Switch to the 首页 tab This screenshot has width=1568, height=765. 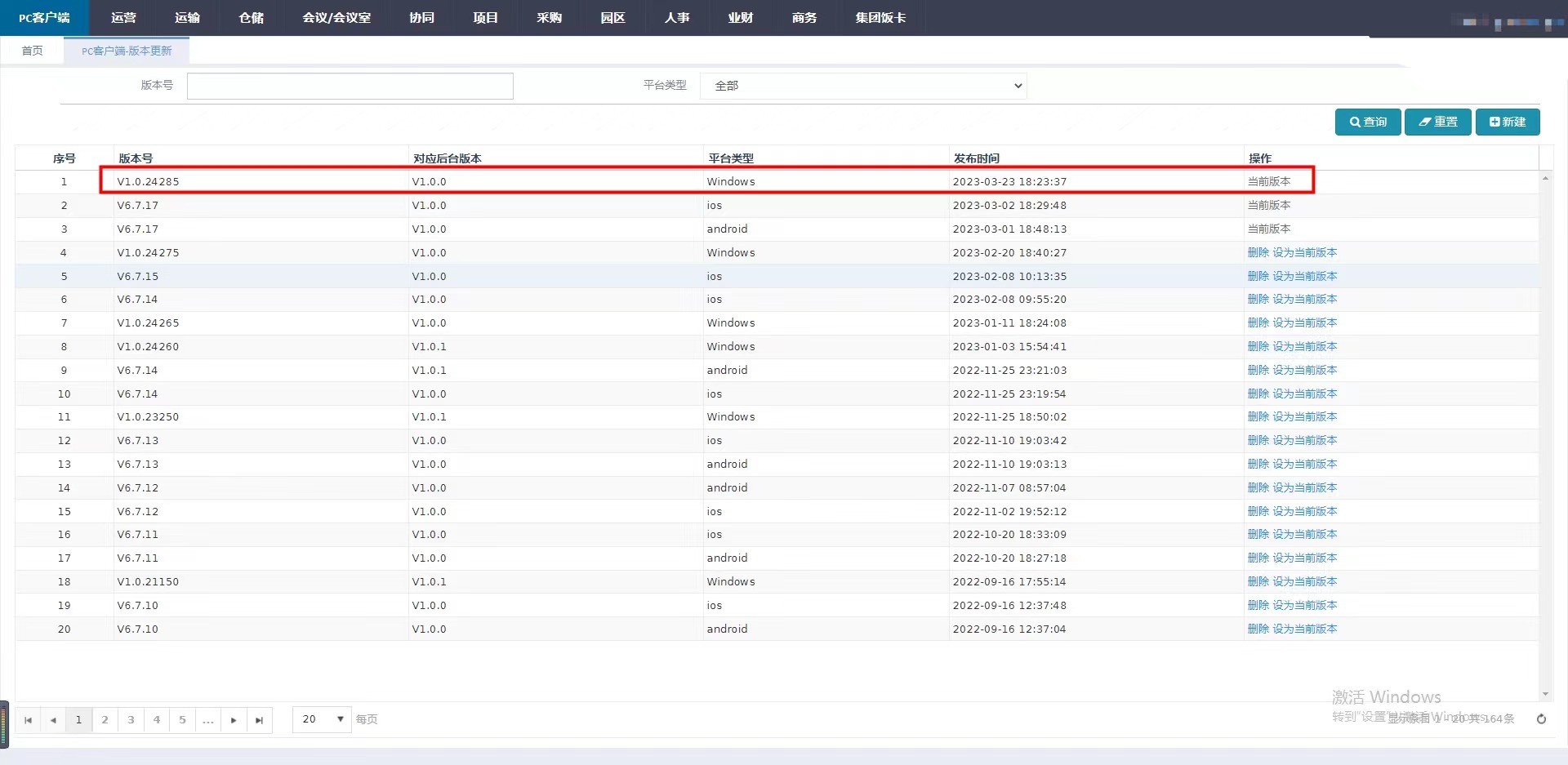pyautogui.click(x=32, y=51)
